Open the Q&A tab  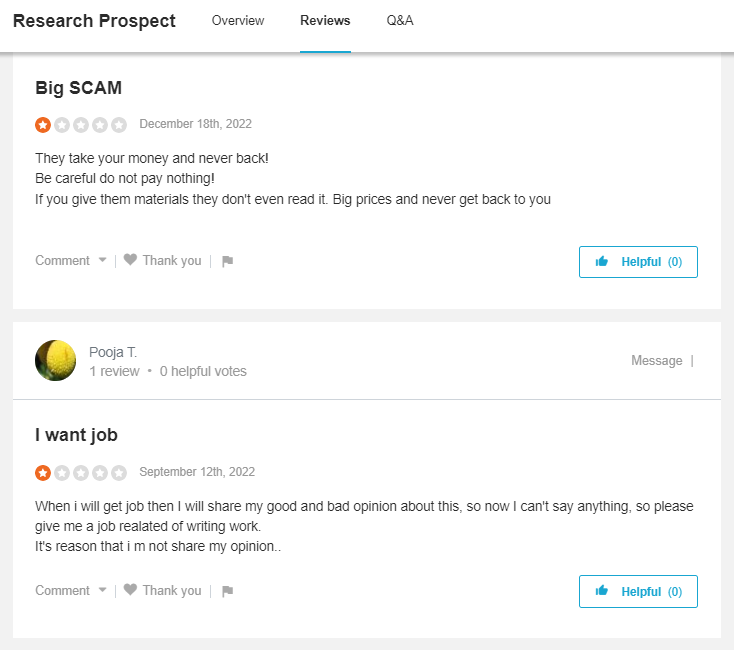[x=400, y=21]
